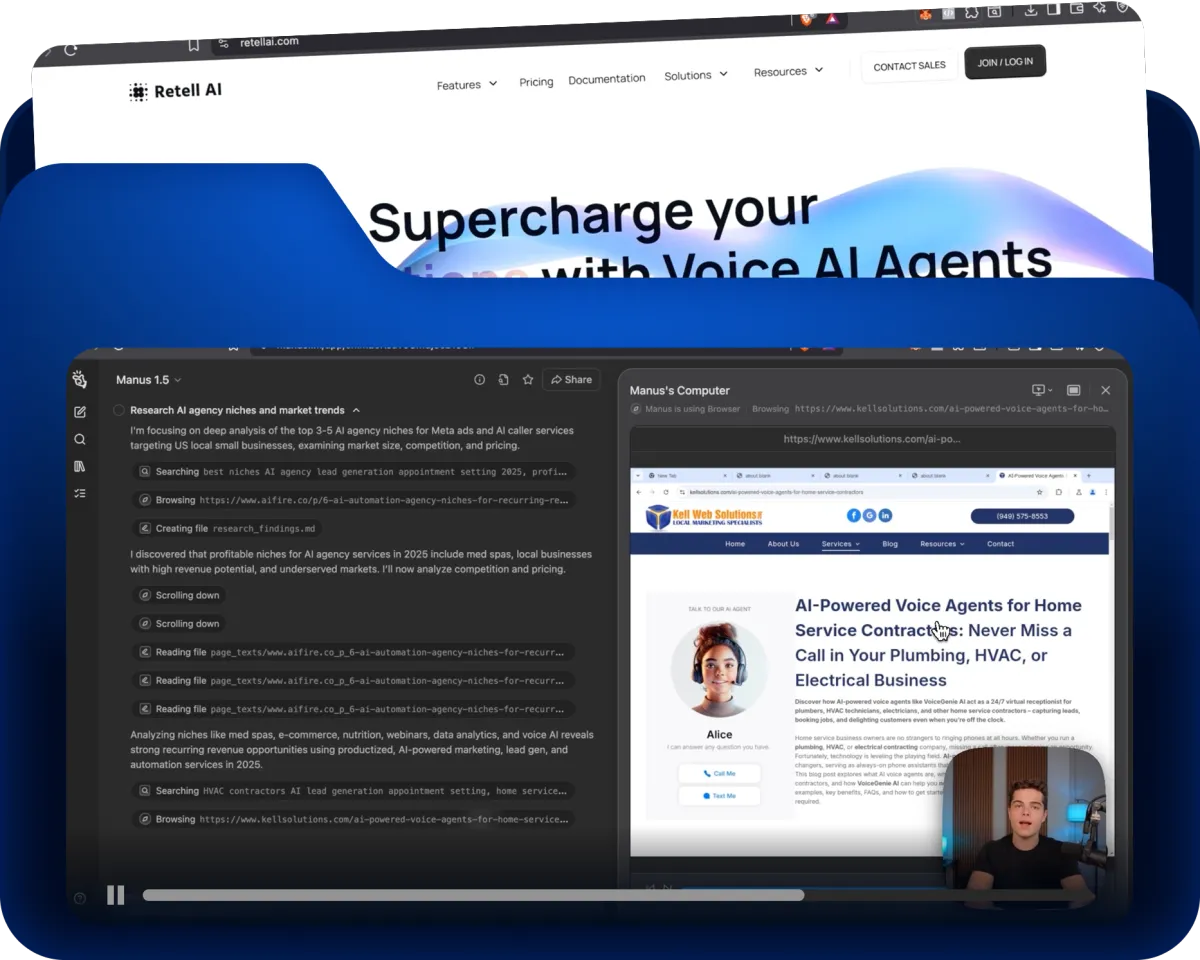Click the Retell AI logo
This screenshot has height=960, width=1200.
click(176, 91)
